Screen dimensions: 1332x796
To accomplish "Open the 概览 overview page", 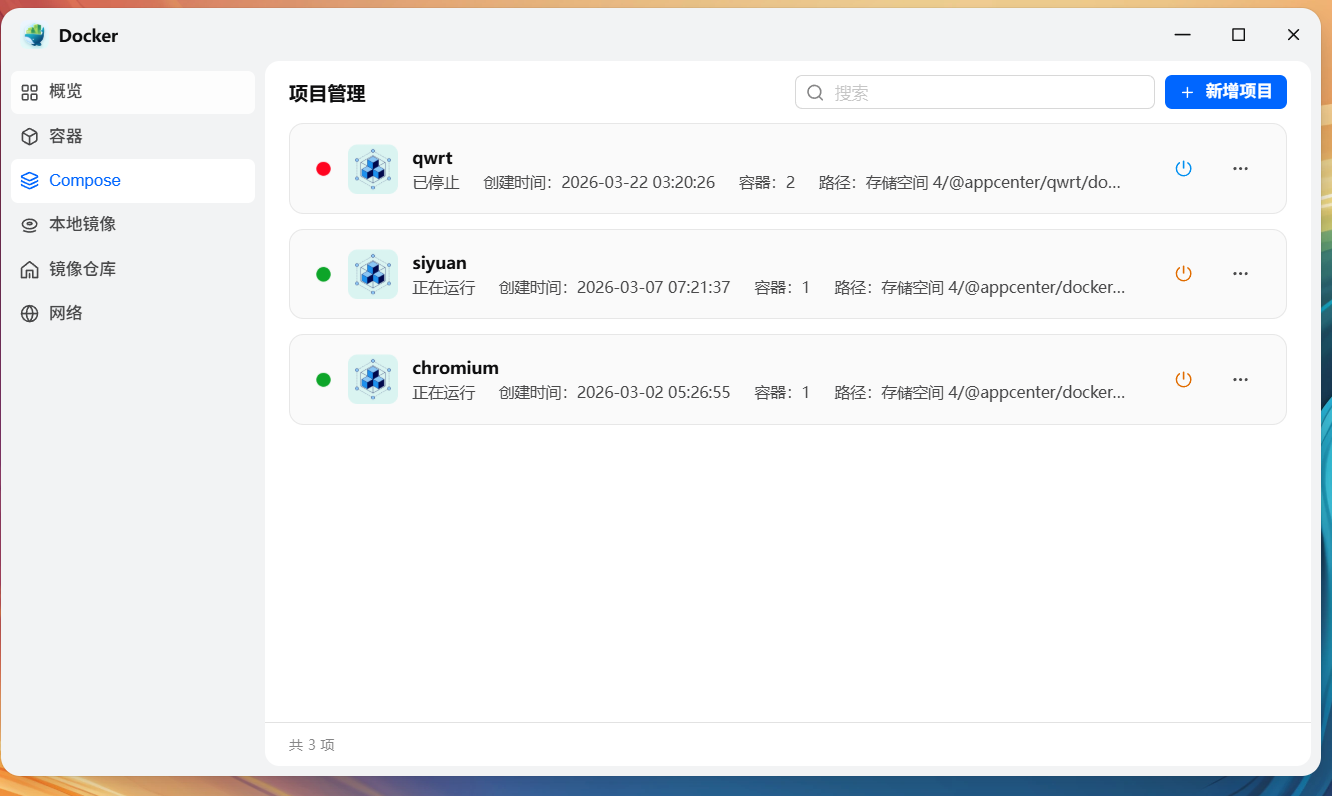I will coord(133,92).
